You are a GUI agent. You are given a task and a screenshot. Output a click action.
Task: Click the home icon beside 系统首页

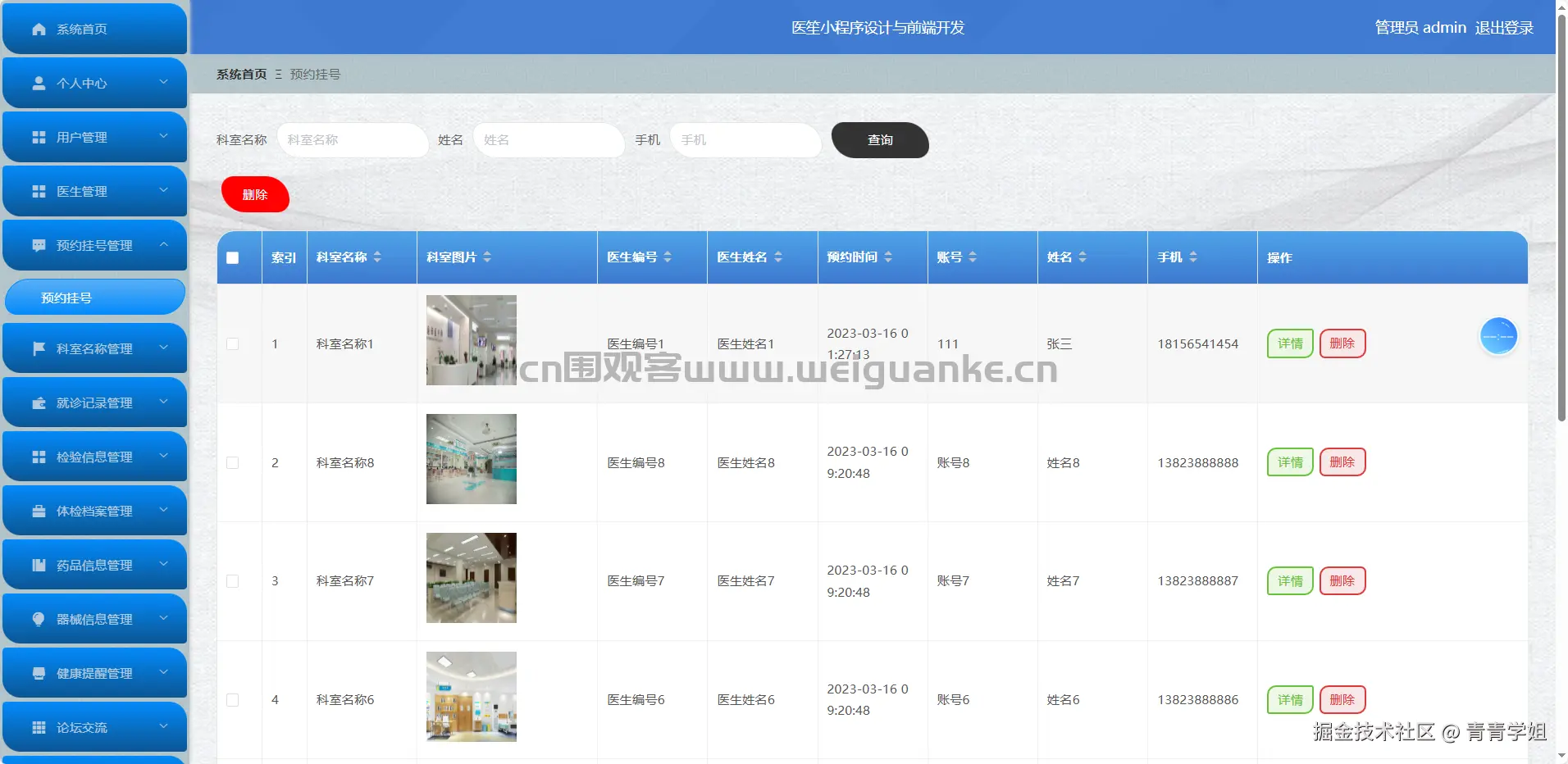point(39,29)
